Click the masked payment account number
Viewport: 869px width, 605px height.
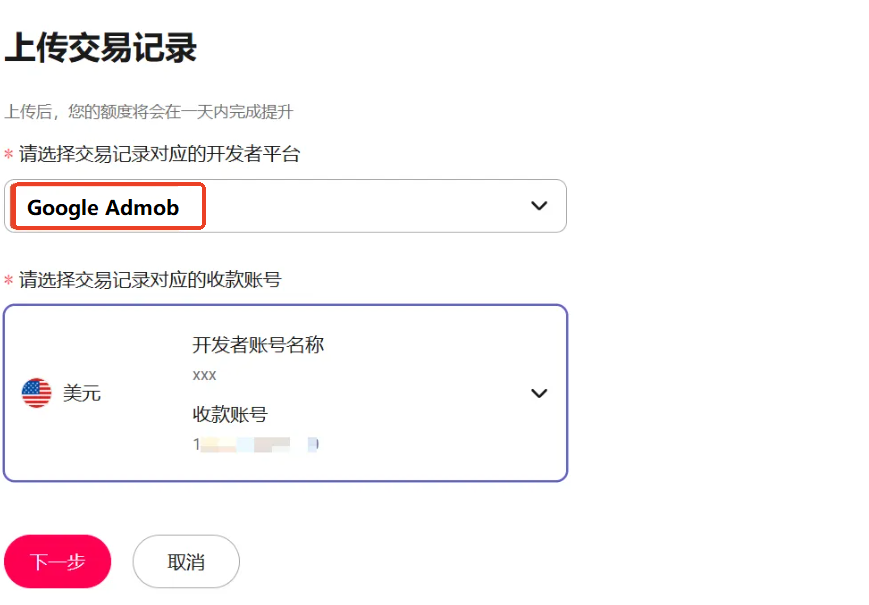click(255, 444)
